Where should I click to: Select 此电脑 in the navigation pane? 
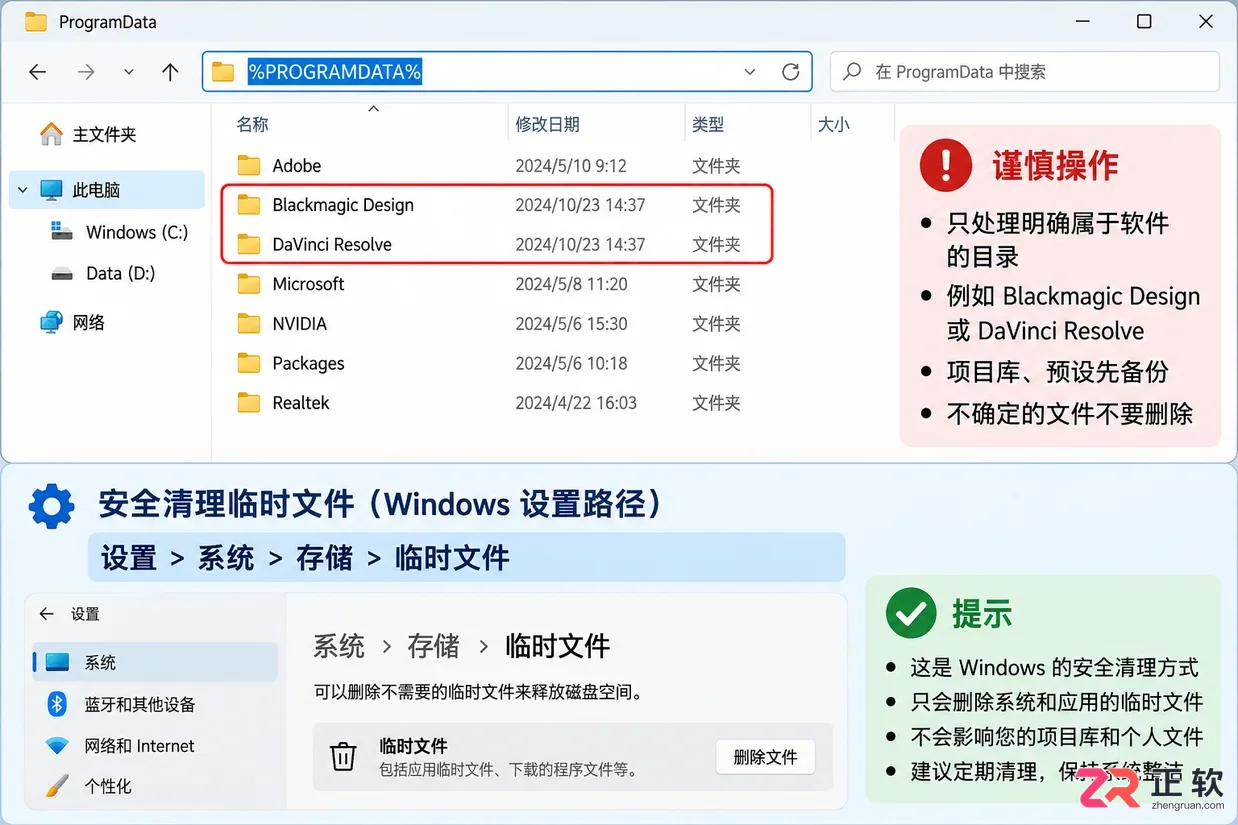pyautogui.click(x=107, y=189)
